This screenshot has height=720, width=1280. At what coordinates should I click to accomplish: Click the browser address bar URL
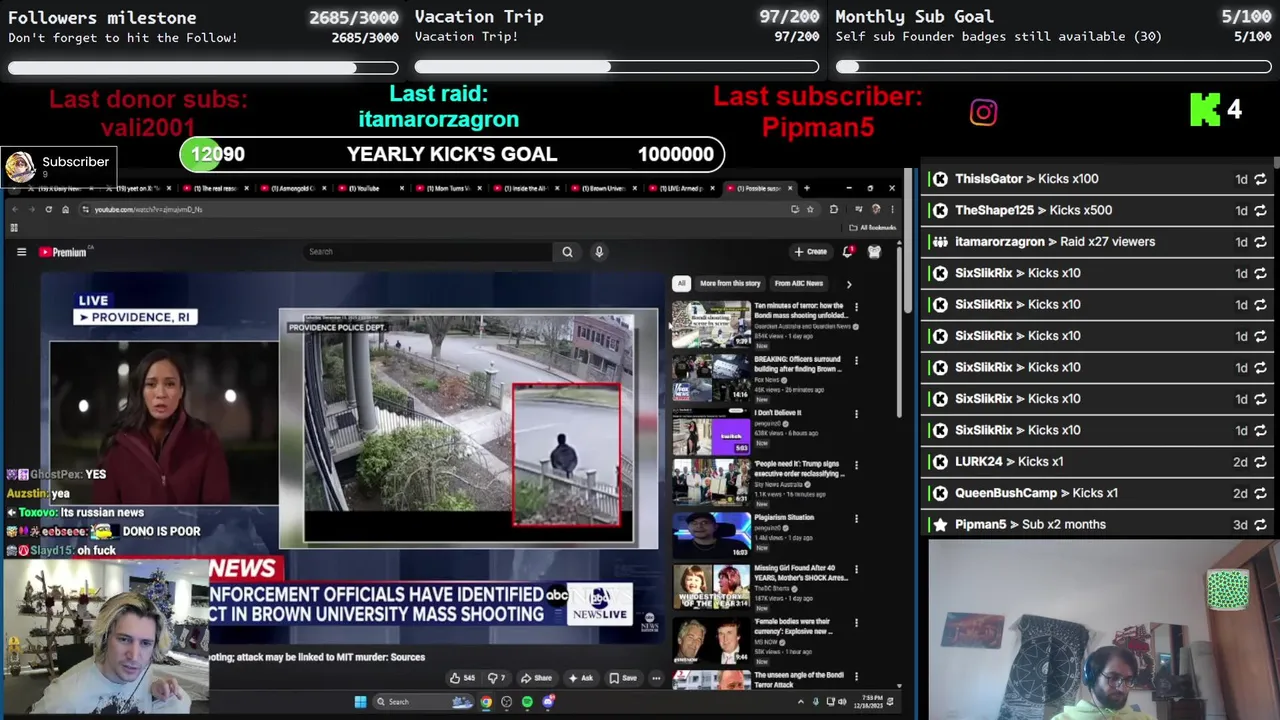(x=149, y=209)
